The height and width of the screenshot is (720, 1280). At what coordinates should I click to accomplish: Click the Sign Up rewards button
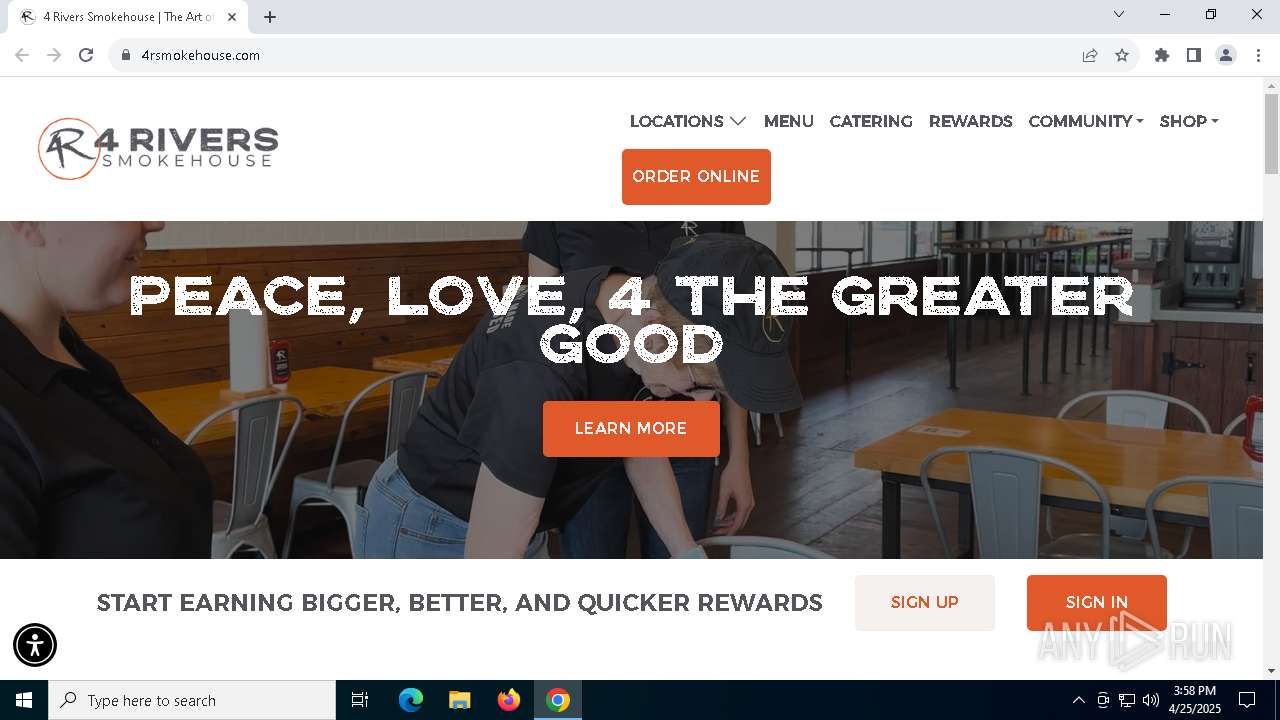click(x=925, y=603)
